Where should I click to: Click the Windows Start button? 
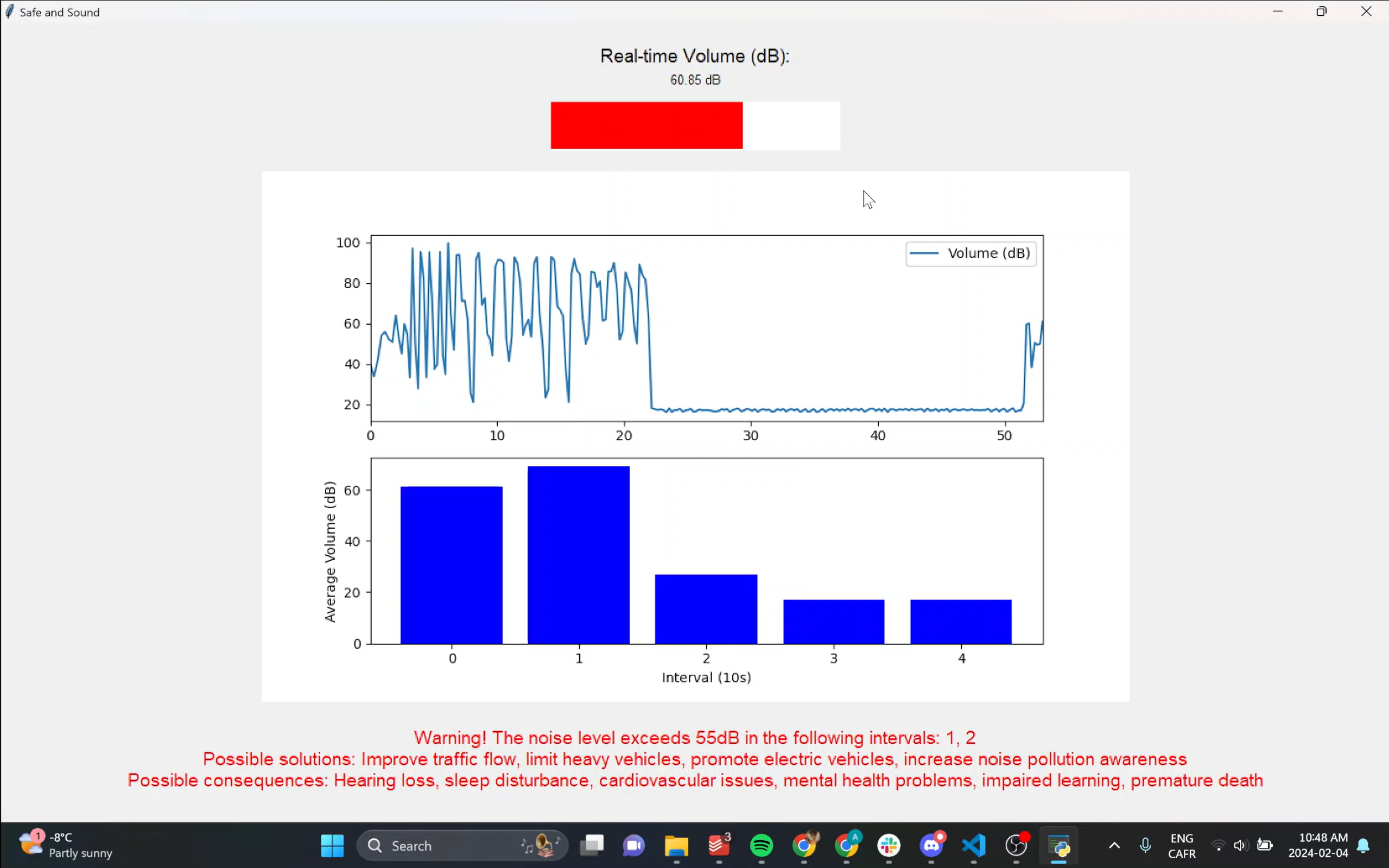click(332, 846)
